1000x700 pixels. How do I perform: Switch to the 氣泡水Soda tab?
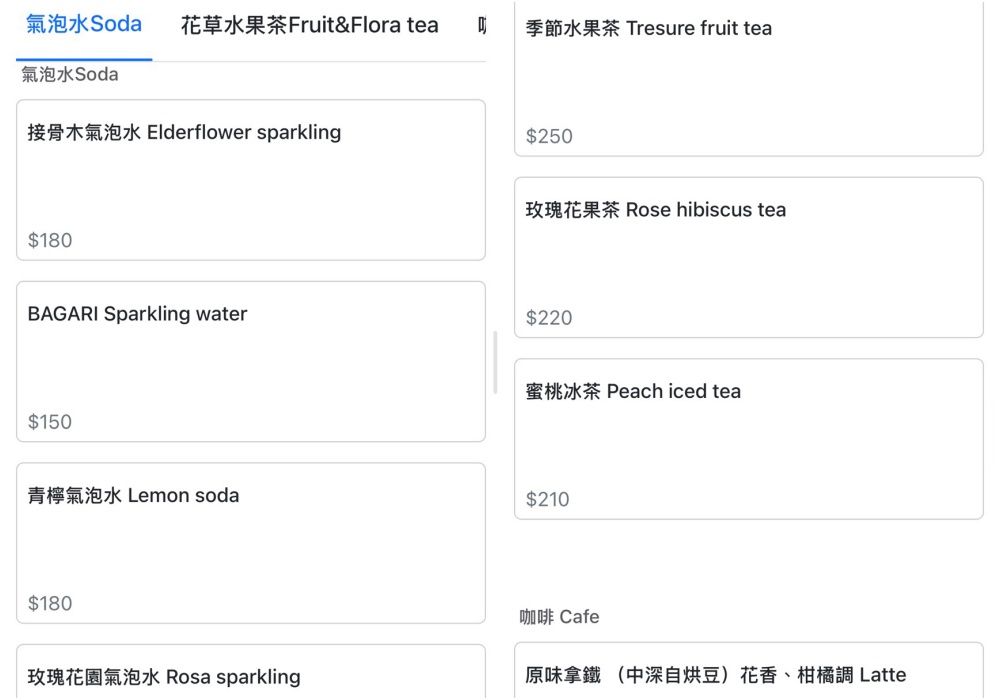pos(84,25)
